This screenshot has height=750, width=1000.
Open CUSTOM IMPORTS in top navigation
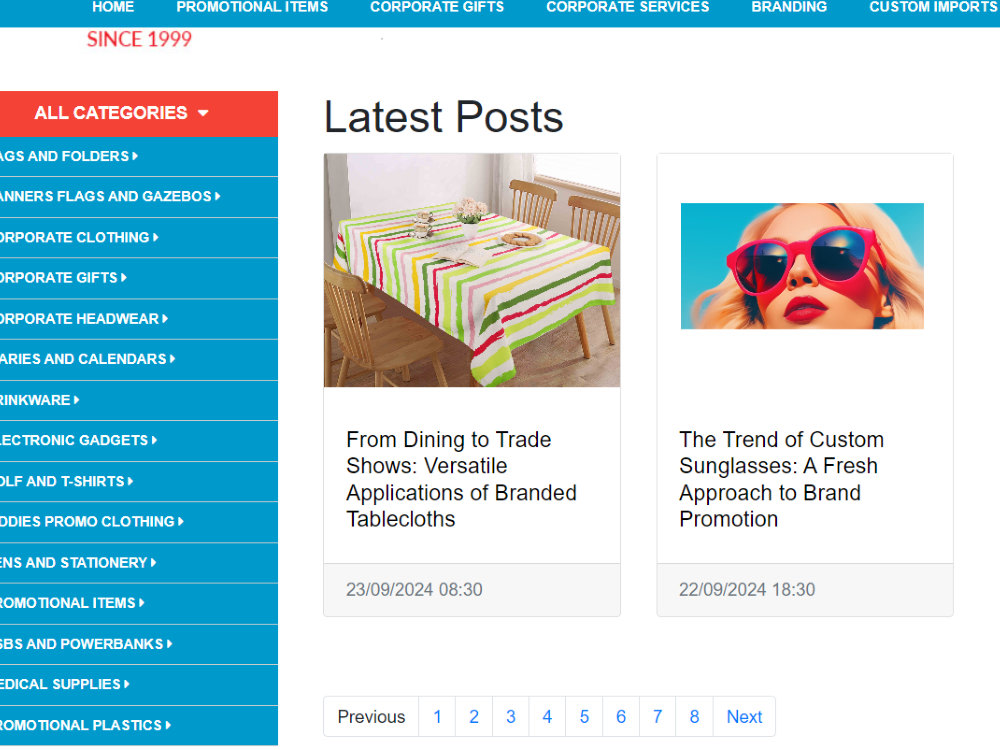934,7
